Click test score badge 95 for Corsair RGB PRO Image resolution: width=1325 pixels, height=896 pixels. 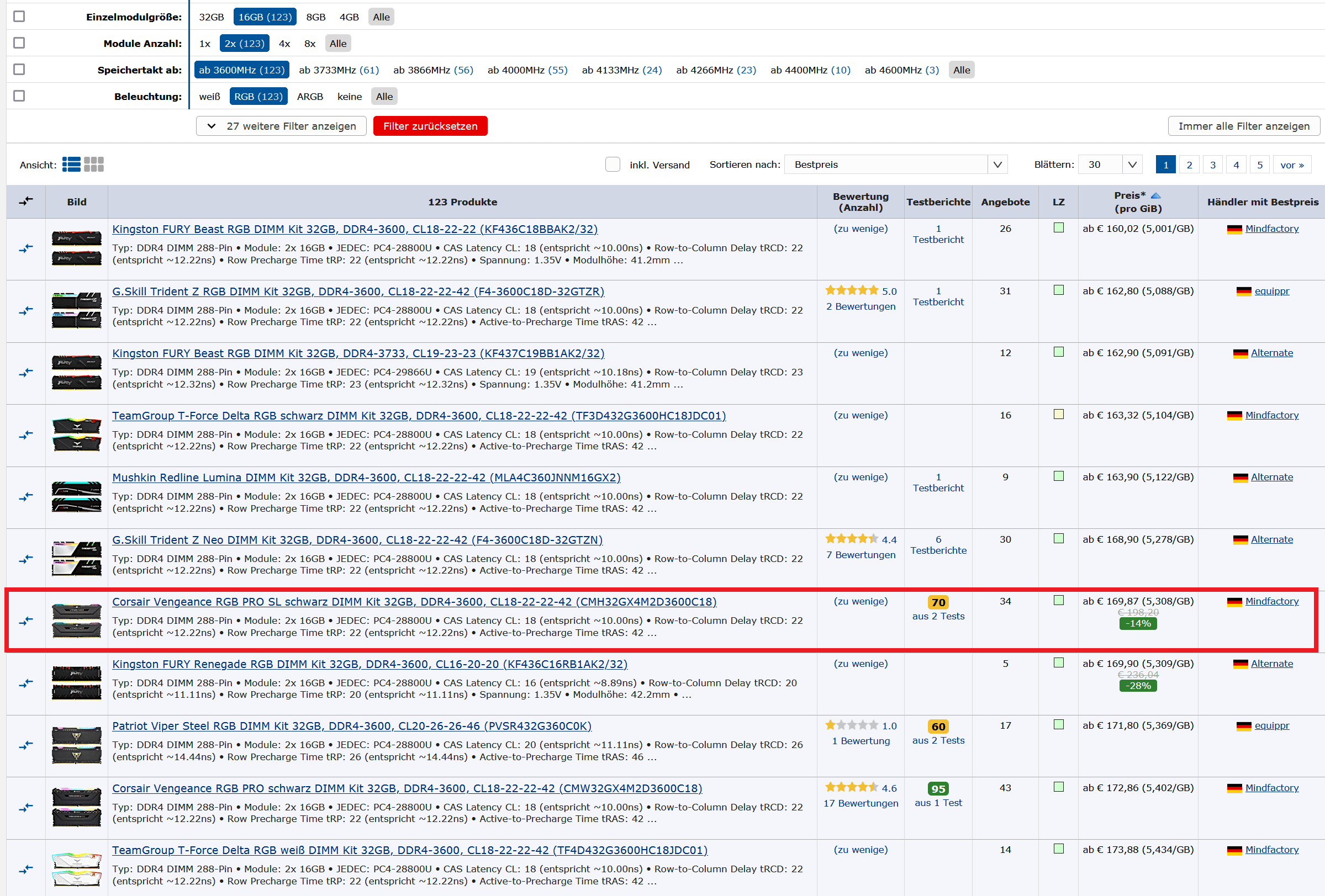pyautogui.click(x=938, y=789)
